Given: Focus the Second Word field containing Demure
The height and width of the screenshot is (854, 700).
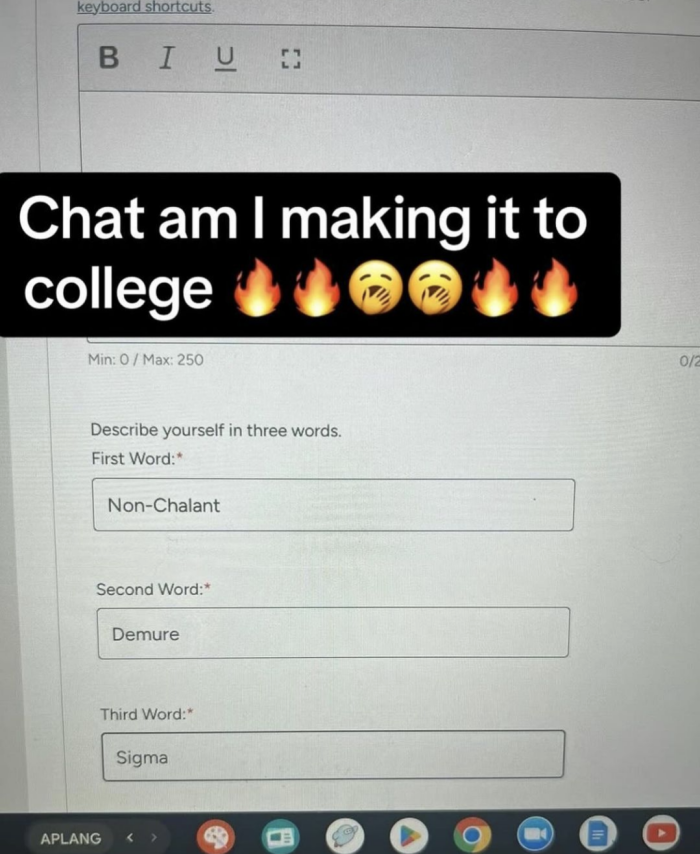Looking at the screenshot, I should (333, 633).
